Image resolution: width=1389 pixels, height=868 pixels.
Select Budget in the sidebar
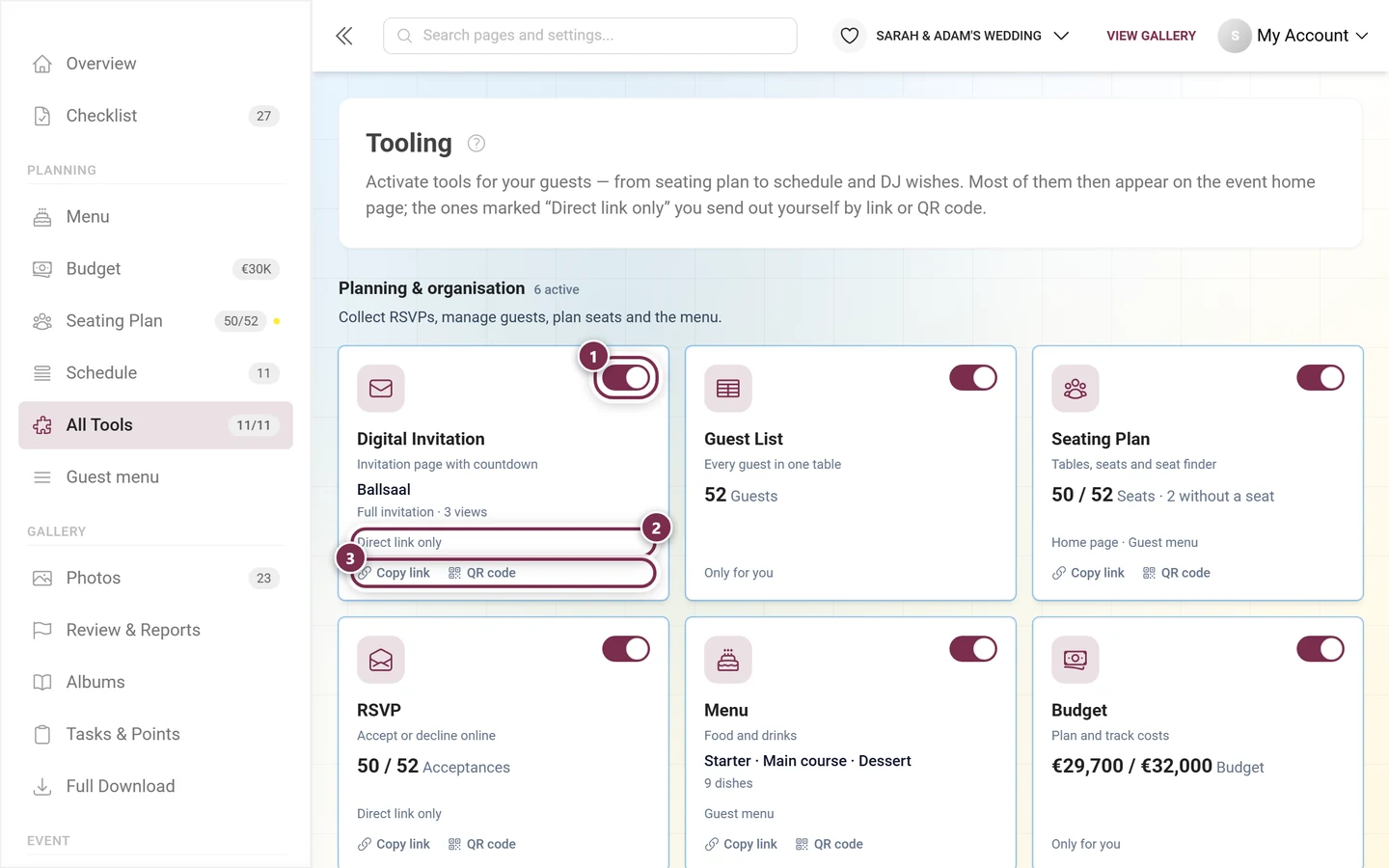pos(155,269)
